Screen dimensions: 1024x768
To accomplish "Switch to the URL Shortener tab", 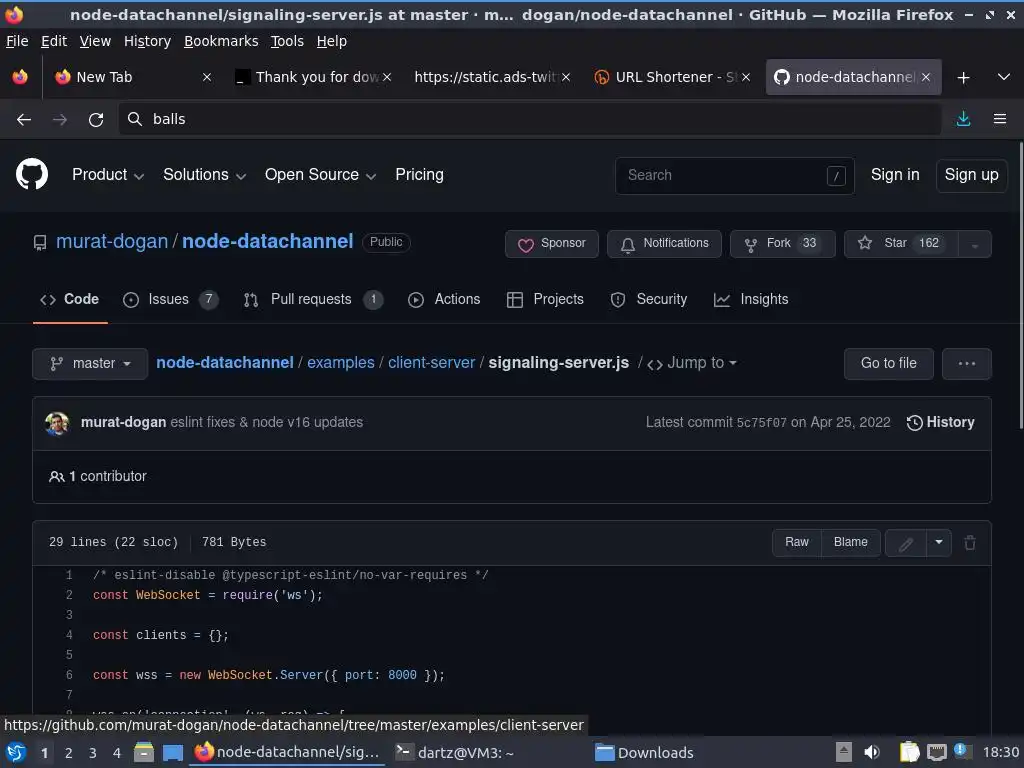I will tap(671, 77).
